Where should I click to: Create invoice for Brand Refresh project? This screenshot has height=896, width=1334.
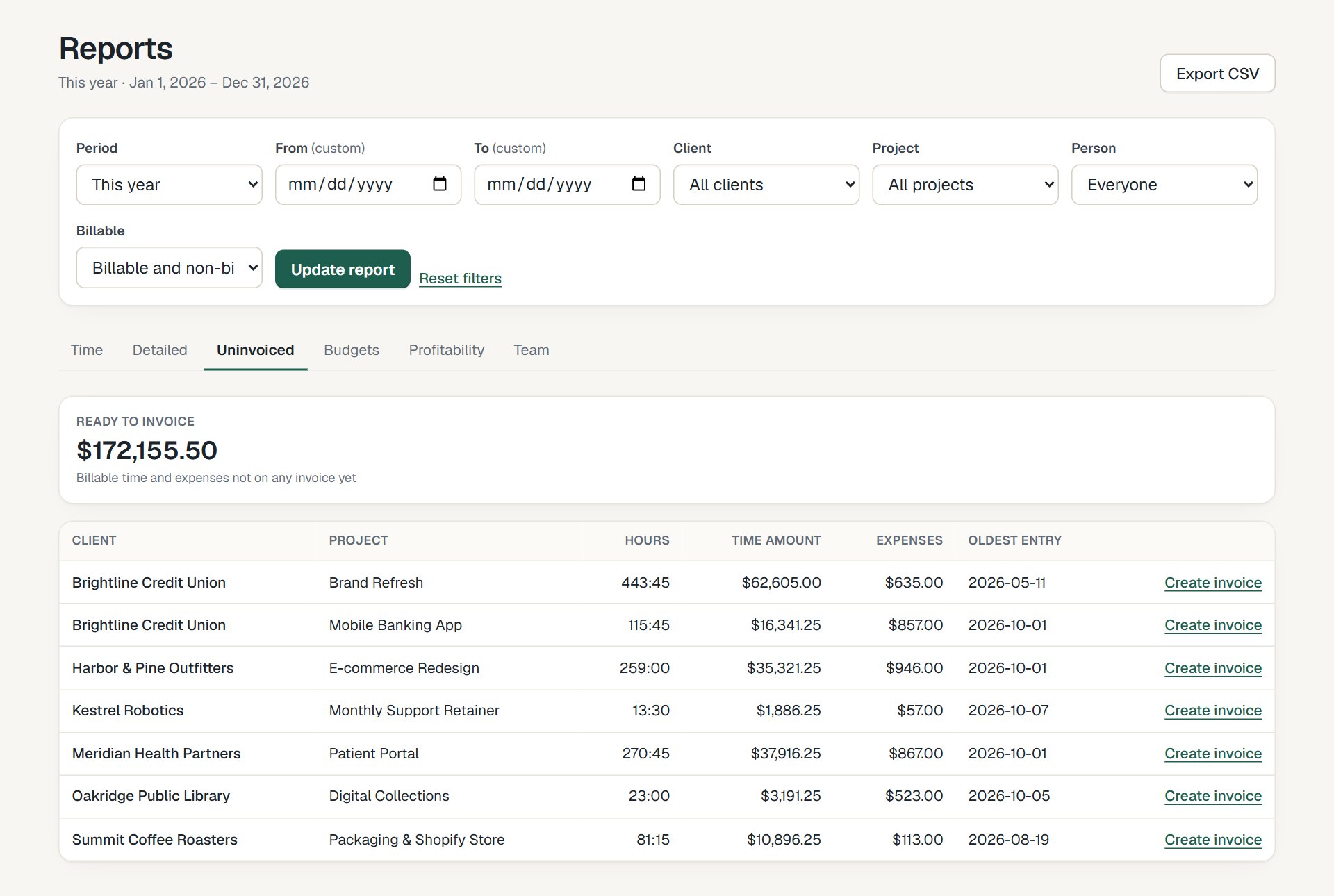[1213, 583]
